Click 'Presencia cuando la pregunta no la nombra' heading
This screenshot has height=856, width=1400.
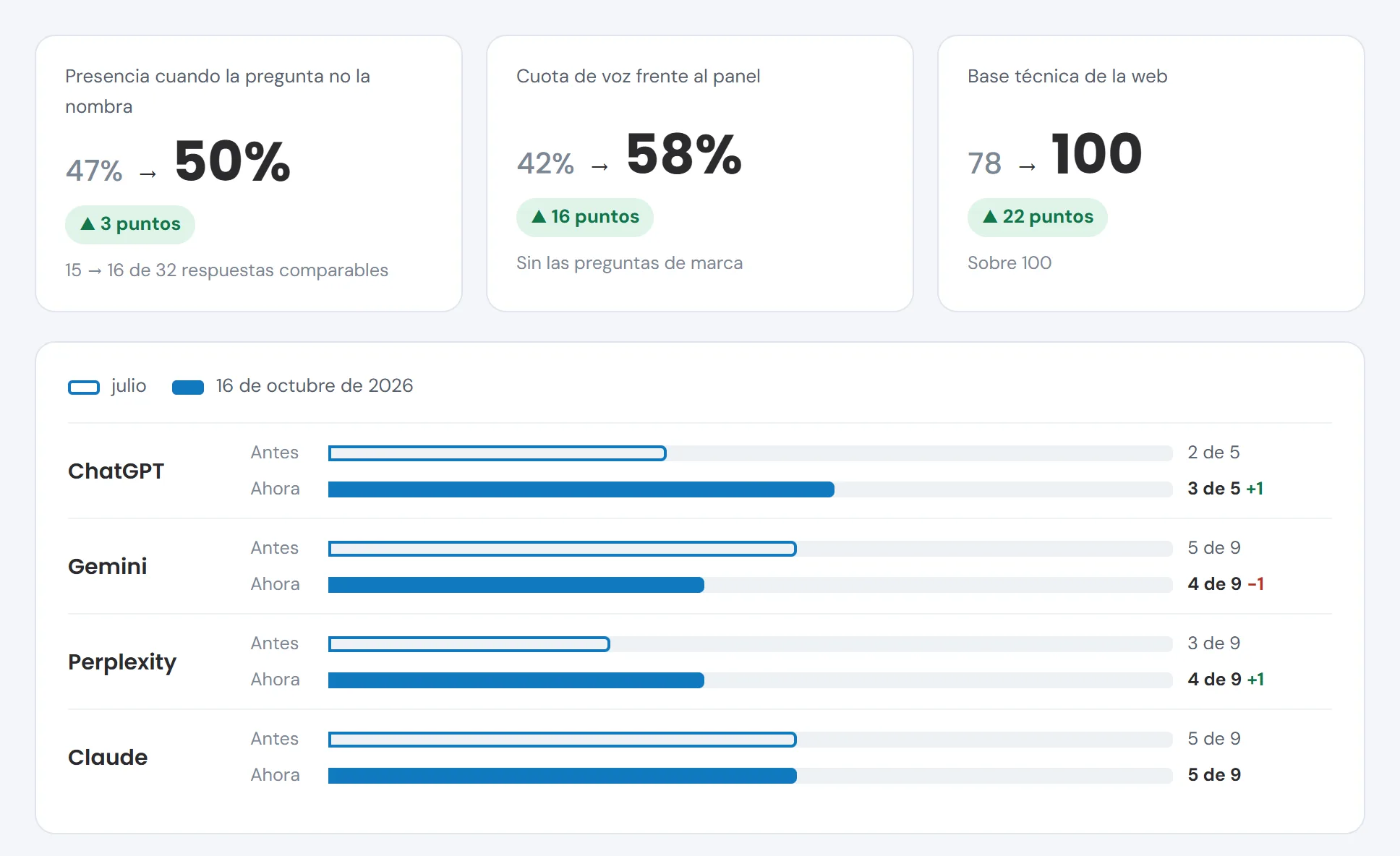coord(218,91)
